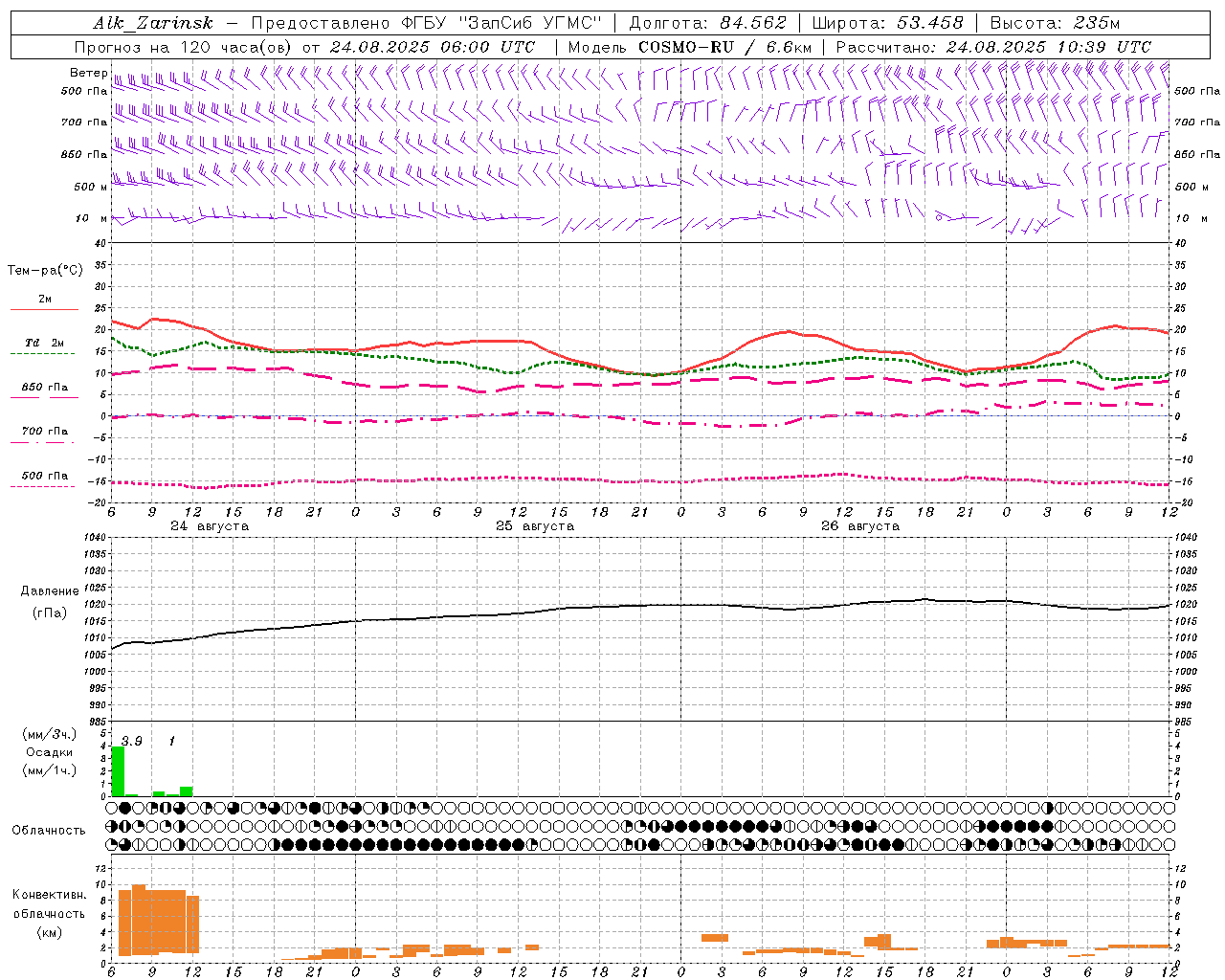This screenshot has height=980, width=1225.
Task: Click the Ветер panel label
Action: click(x=88, y=73)
